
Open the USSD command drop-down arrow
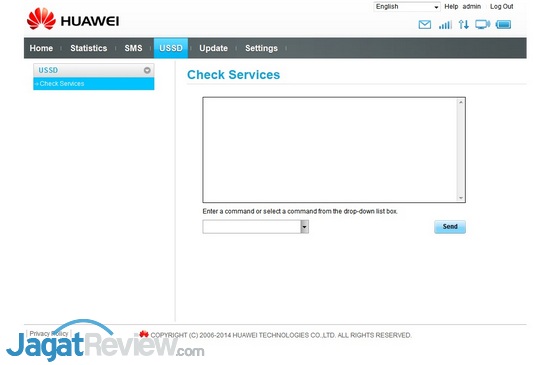click(x=304, y=227)
